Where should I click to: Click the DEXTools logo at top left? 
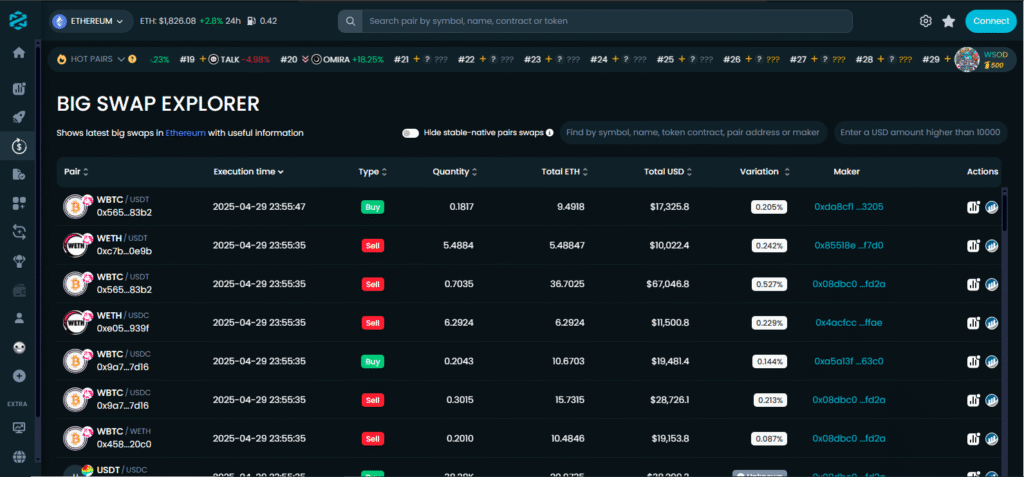[x=18, y=20]
